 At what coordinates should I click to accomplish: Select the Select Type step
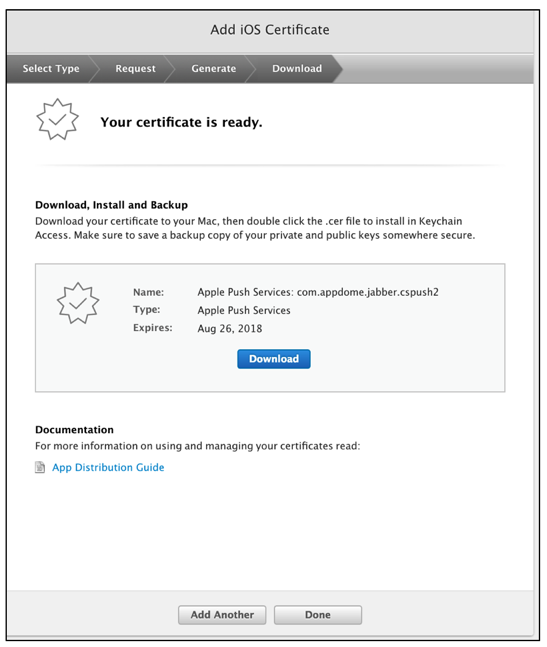coord(51,68)
